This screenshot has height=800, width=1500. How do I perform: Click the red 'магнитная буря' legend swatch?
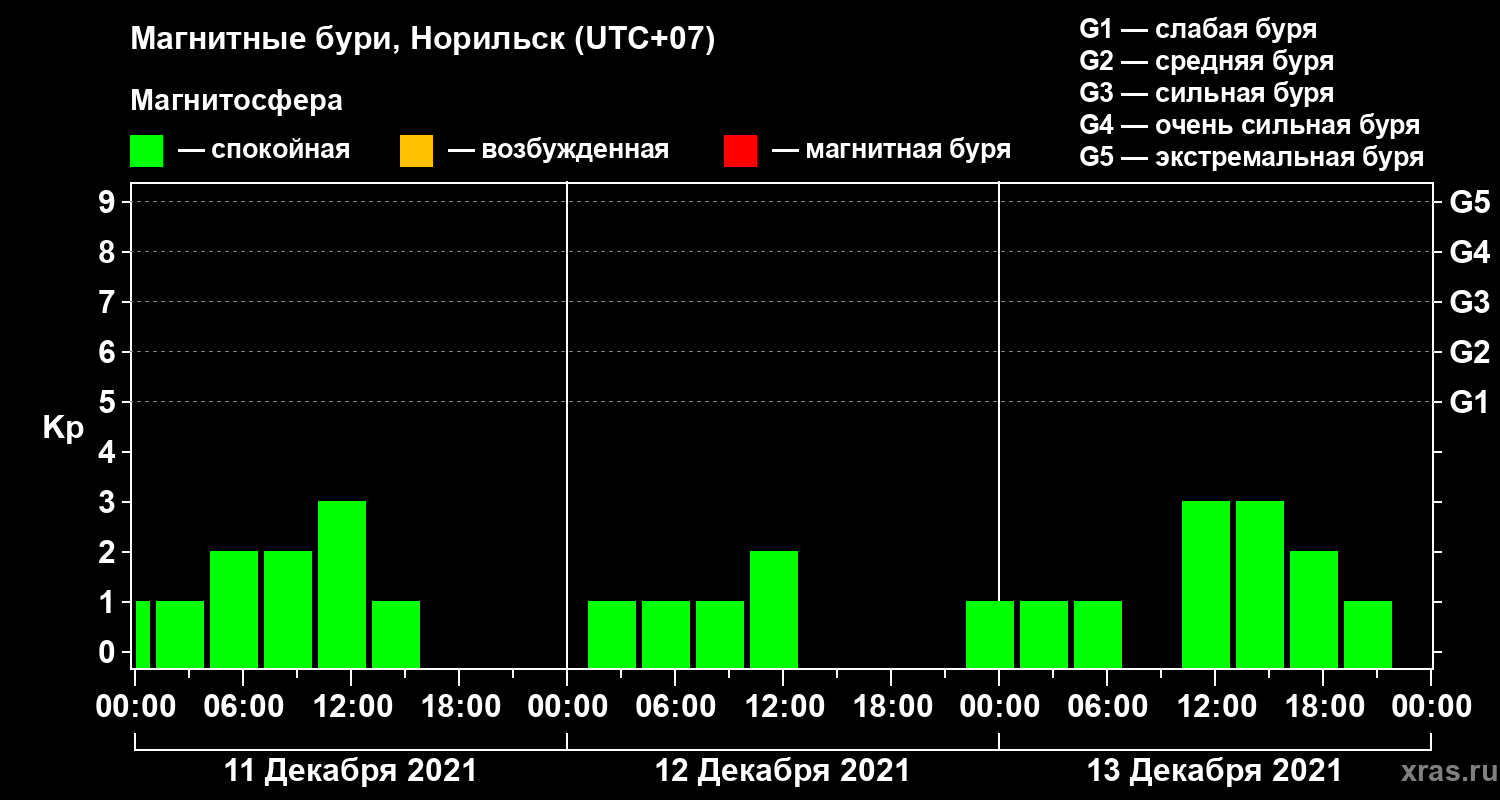(740, 151)
